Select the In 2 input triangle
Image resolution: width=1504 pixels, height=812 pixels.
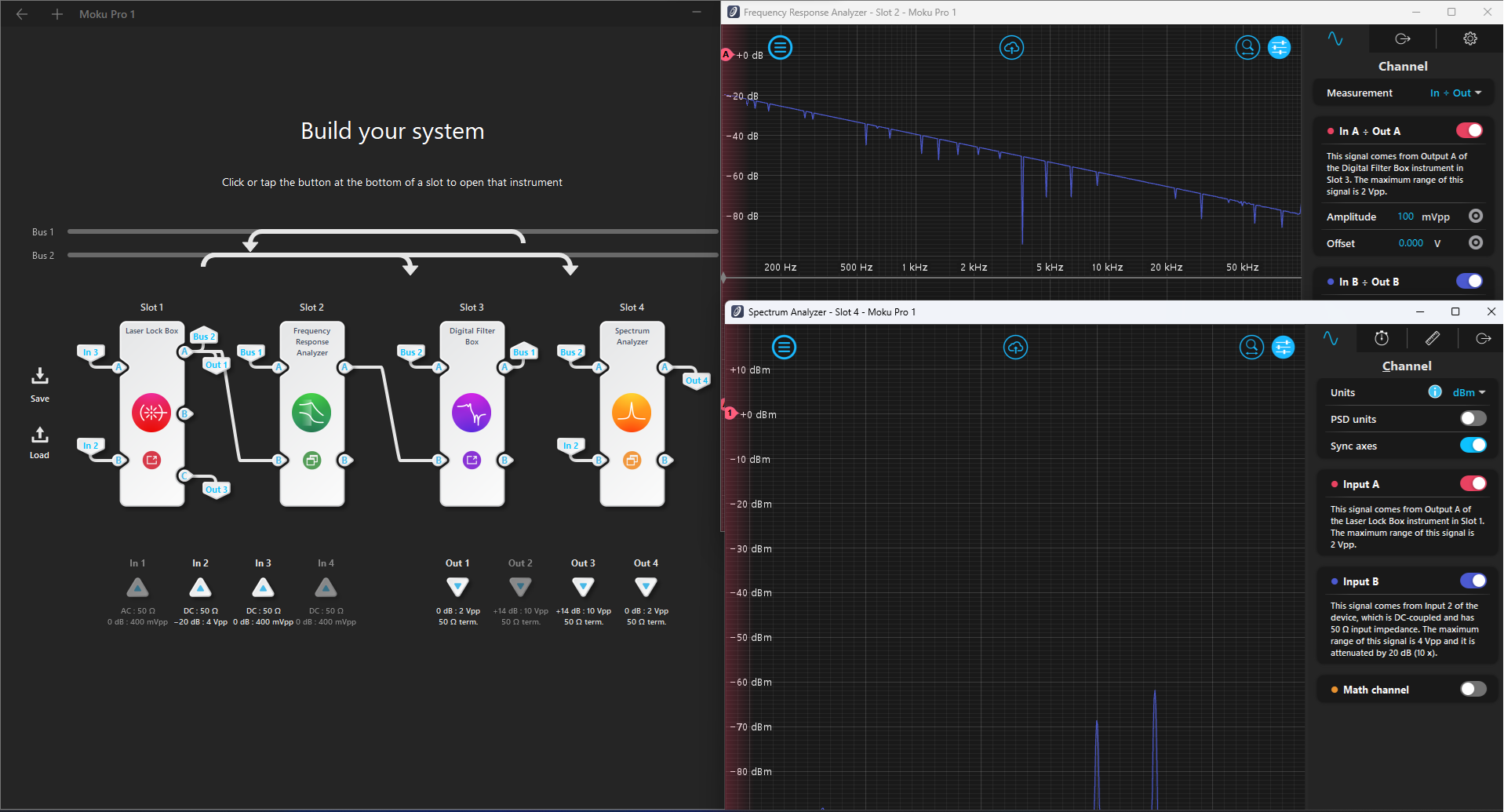pyautogui.click(x=200, y=587)
